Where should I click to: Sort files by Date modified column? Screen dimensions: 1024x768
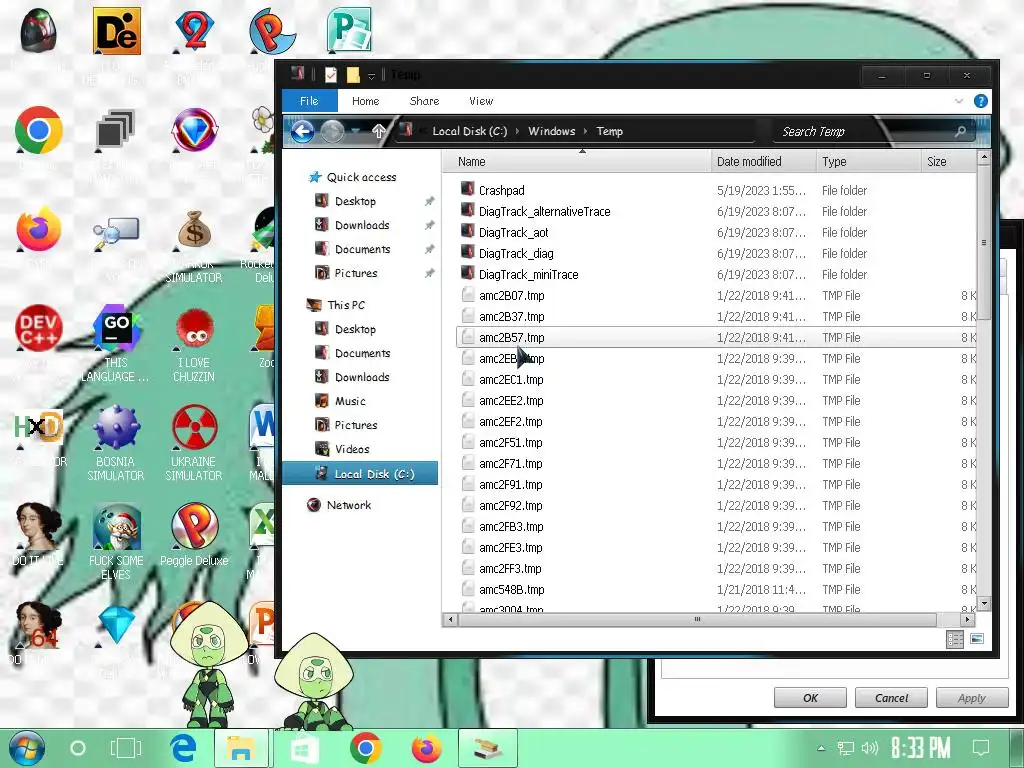763,161
